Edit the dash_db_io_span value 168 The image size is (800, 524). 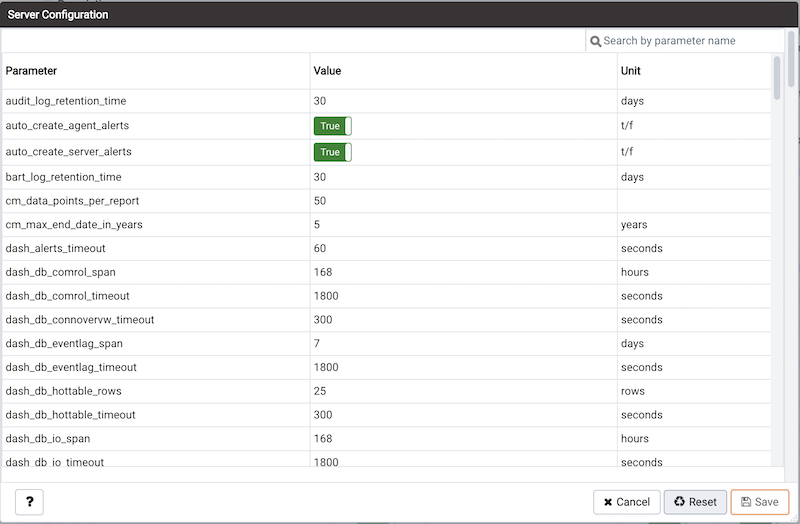[x=323, y=439]
